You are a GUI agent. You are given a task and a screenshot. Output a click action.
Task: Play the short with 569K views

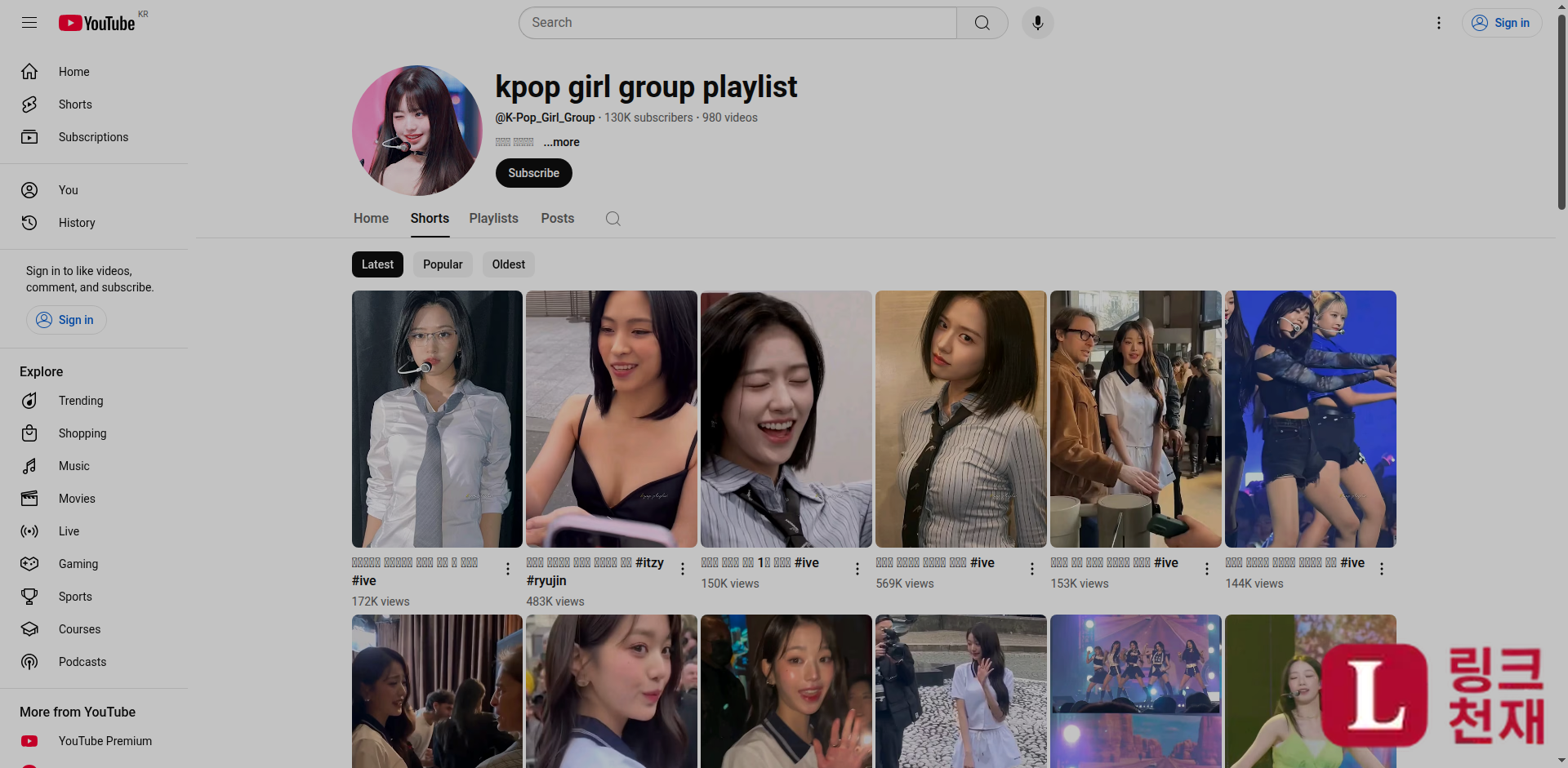pyautogui.click(x=961, y=419)
